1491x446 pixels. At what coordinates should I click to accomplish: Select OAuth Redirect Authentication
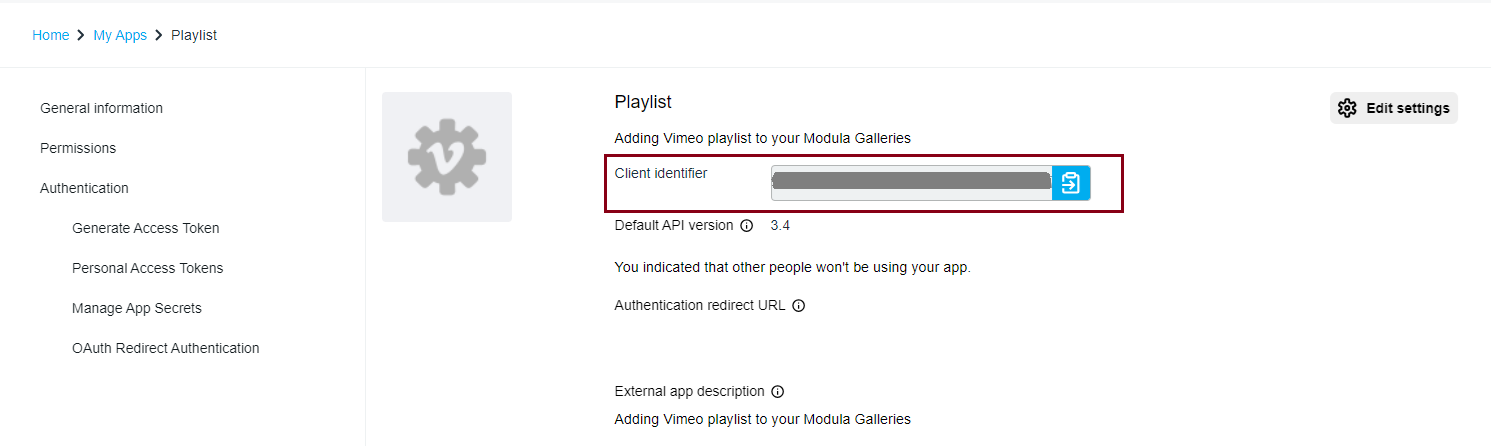pyautogui.click(x=165, y=348)
